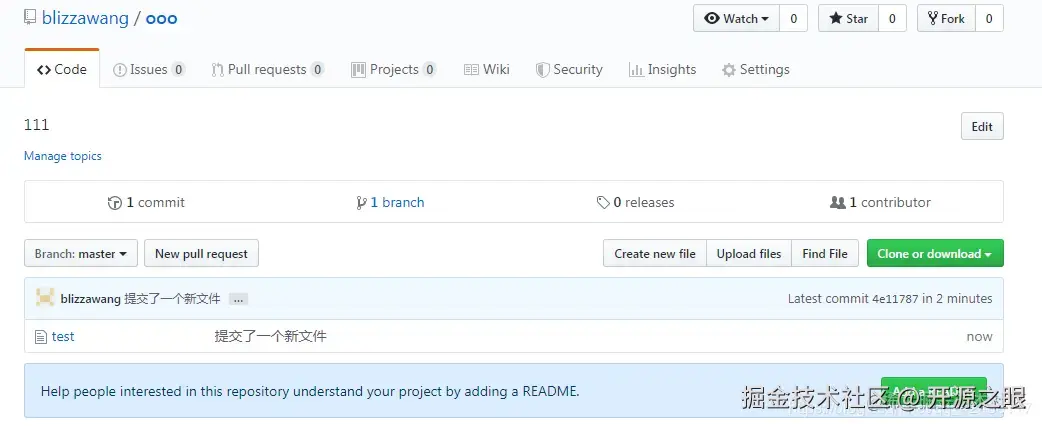Image resolution: width=1042 pixels, height=427 pixels.
Task: Fork this repository
Action: 946,18
